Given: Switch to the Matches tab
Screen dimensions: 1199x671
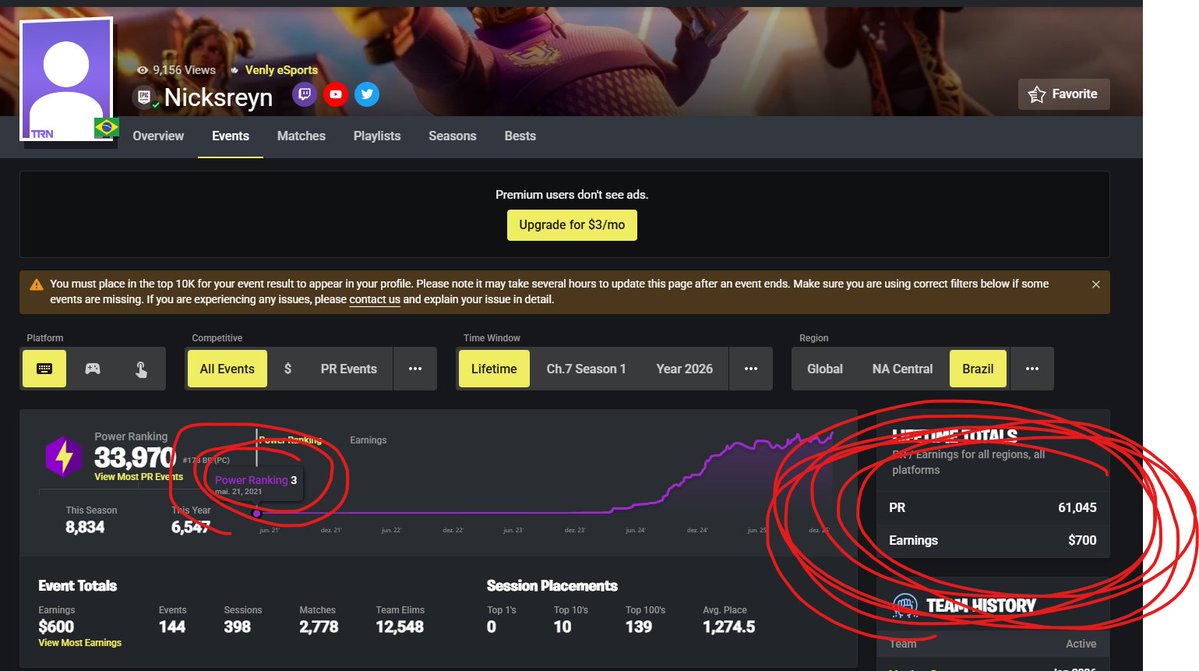Looking at the screenshot, I should (301, 136).
